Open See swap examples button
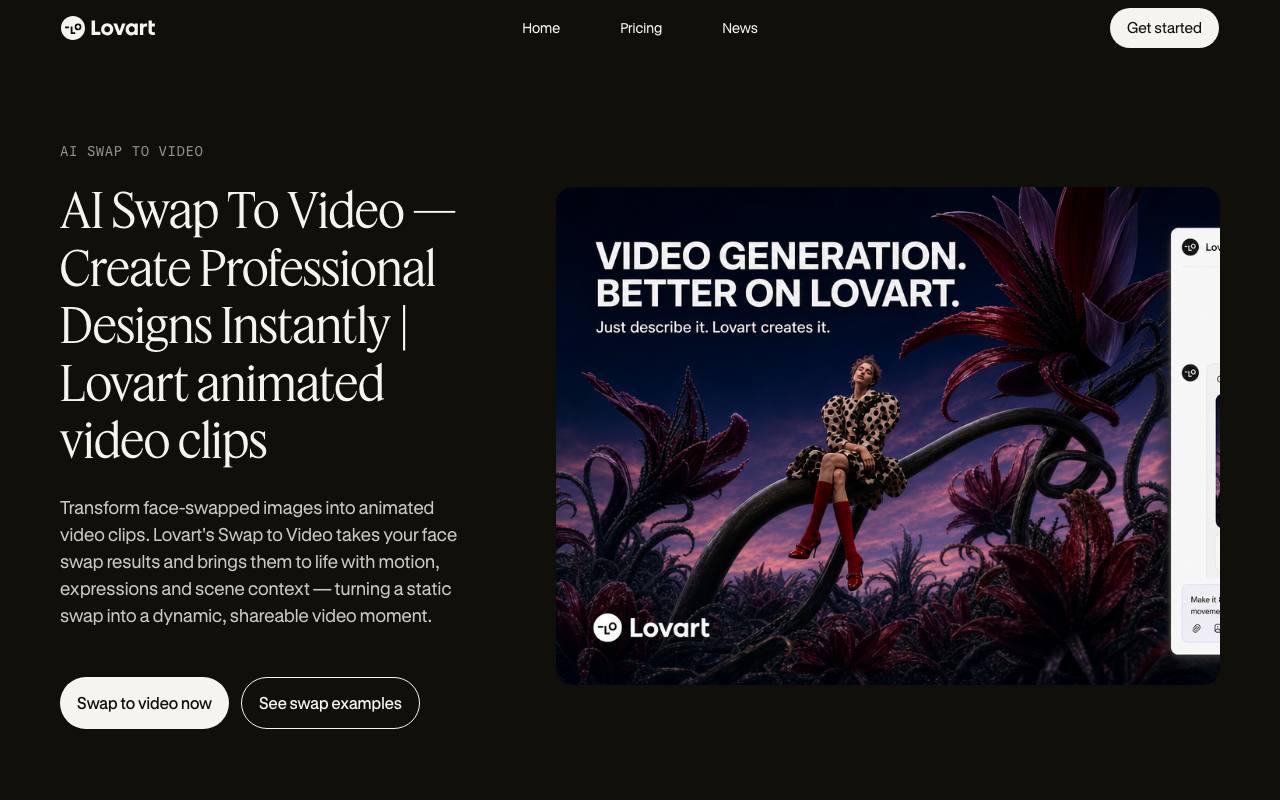This screenshot has height=800, width=1280. click(330, 703)
